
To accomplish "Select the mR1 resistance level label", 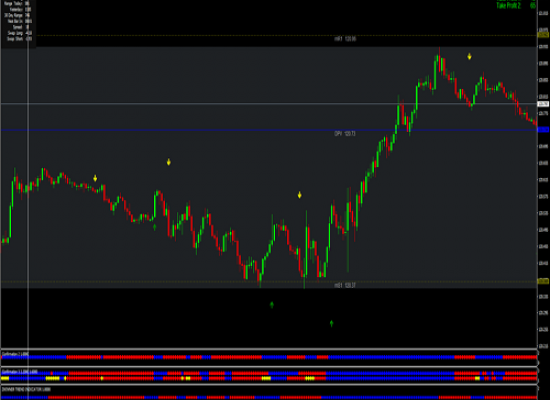I will tap(345, 39).
